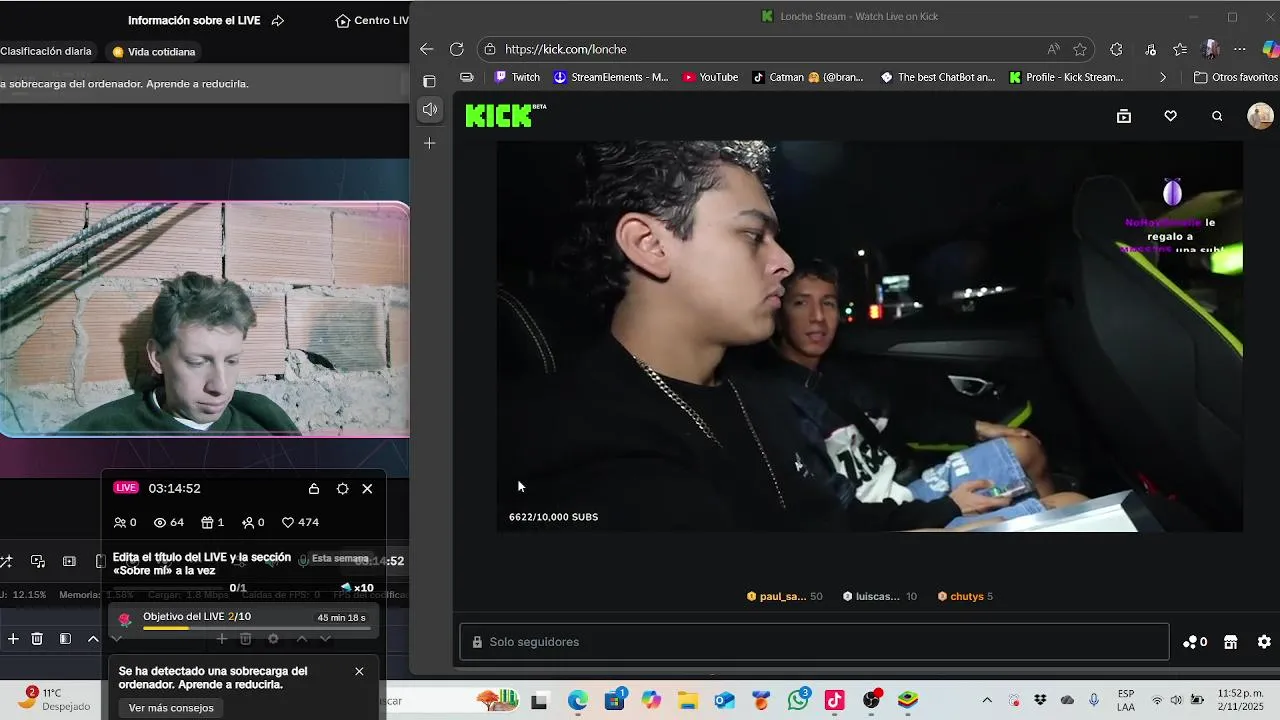Click Kick heart icon in header
1280x720 pixels.
1170,116
